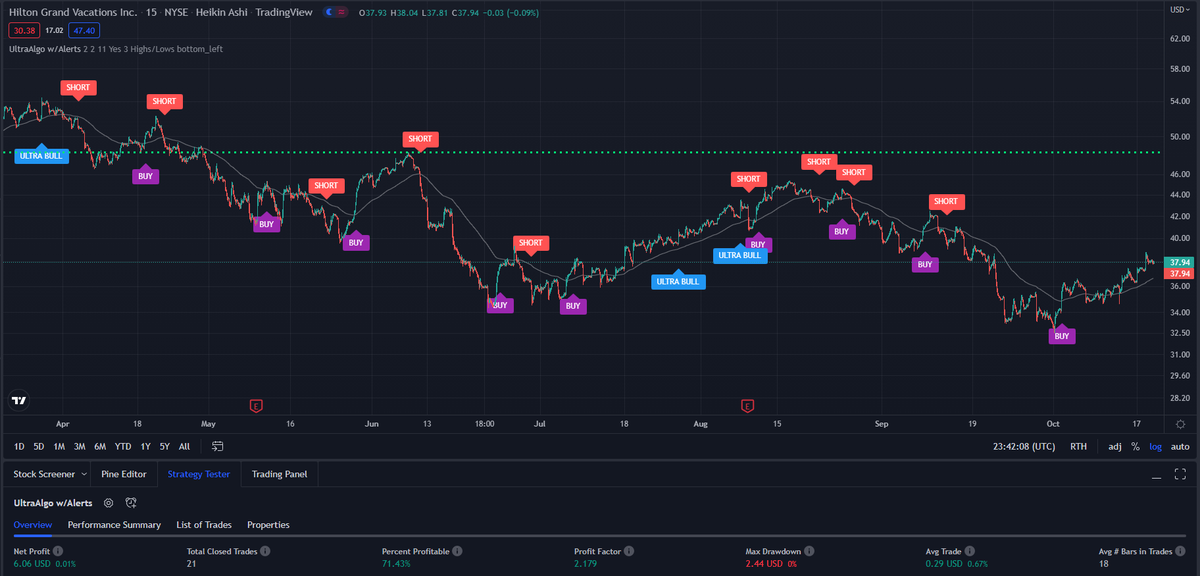Add an alert using the clock-plus icon
1200x576 pixels.
[131, 503]
